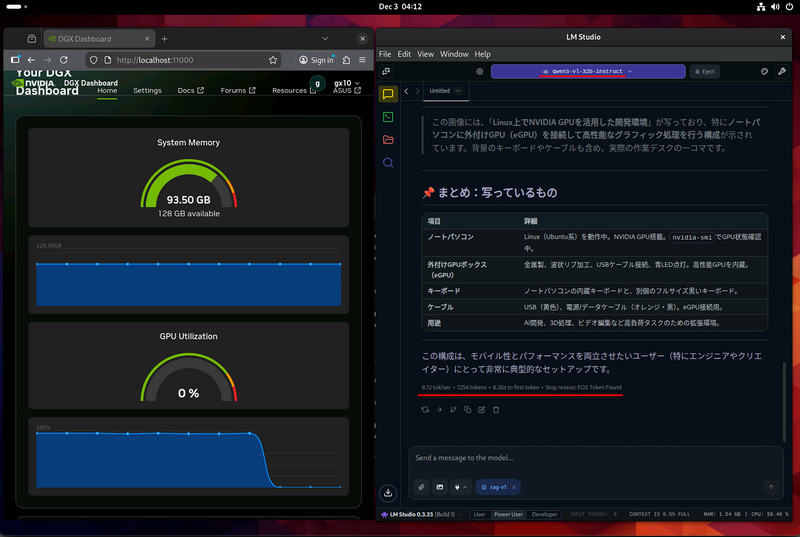Open the browser sidebar toggle icon
The width and height of the screenshot is (800, 537).
click(x=15, y=60)
